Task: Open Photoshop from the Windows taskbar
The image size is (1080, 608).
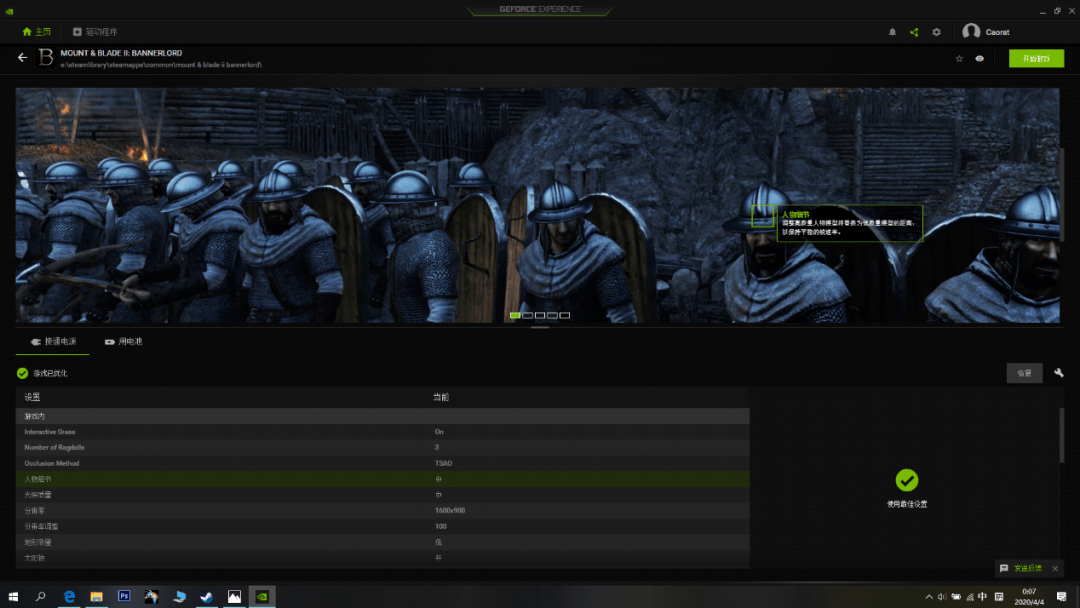Action: tap(125, 596)
